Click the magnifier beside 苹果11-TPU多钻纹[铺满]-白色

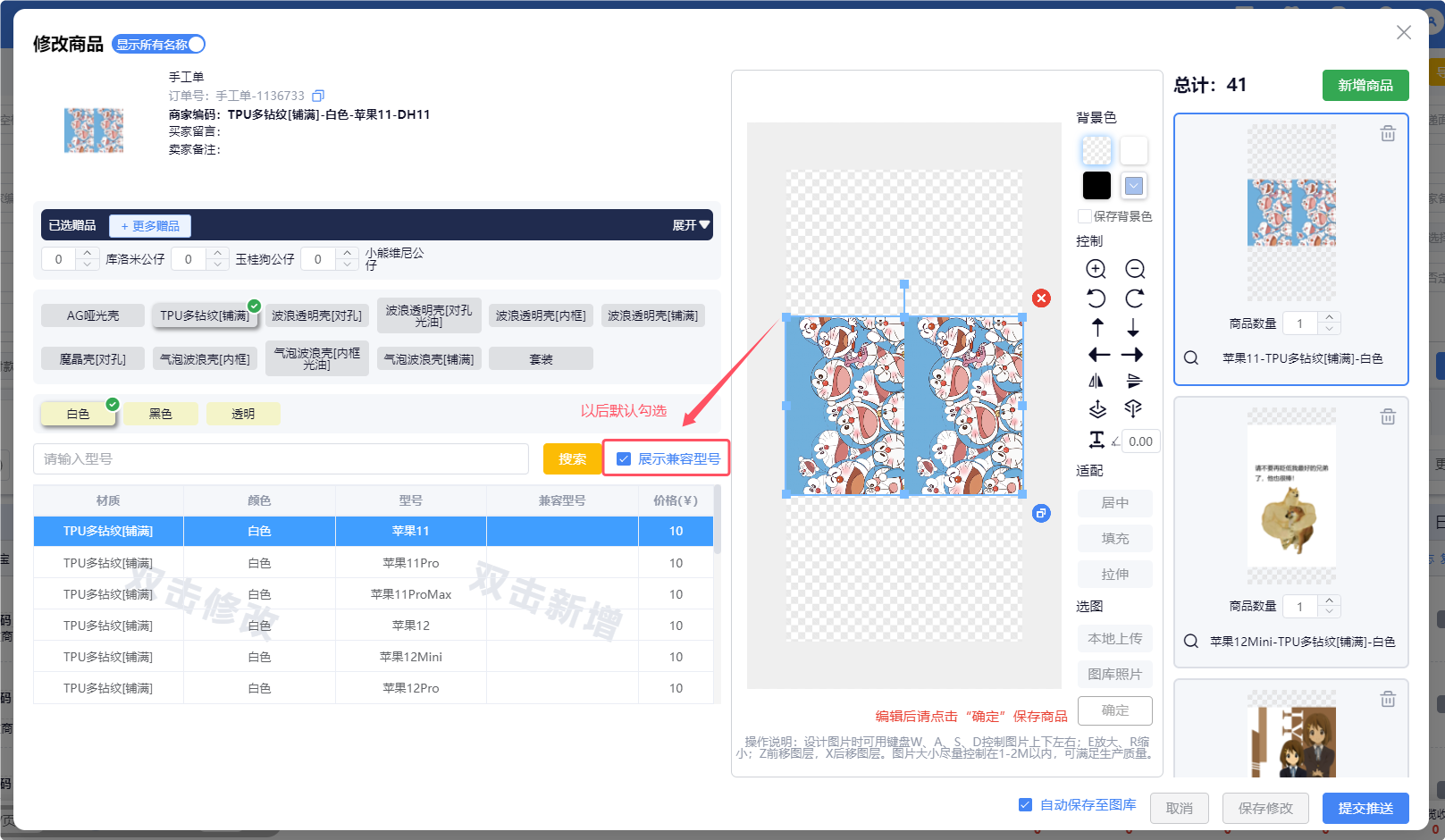coord(1191,358)
